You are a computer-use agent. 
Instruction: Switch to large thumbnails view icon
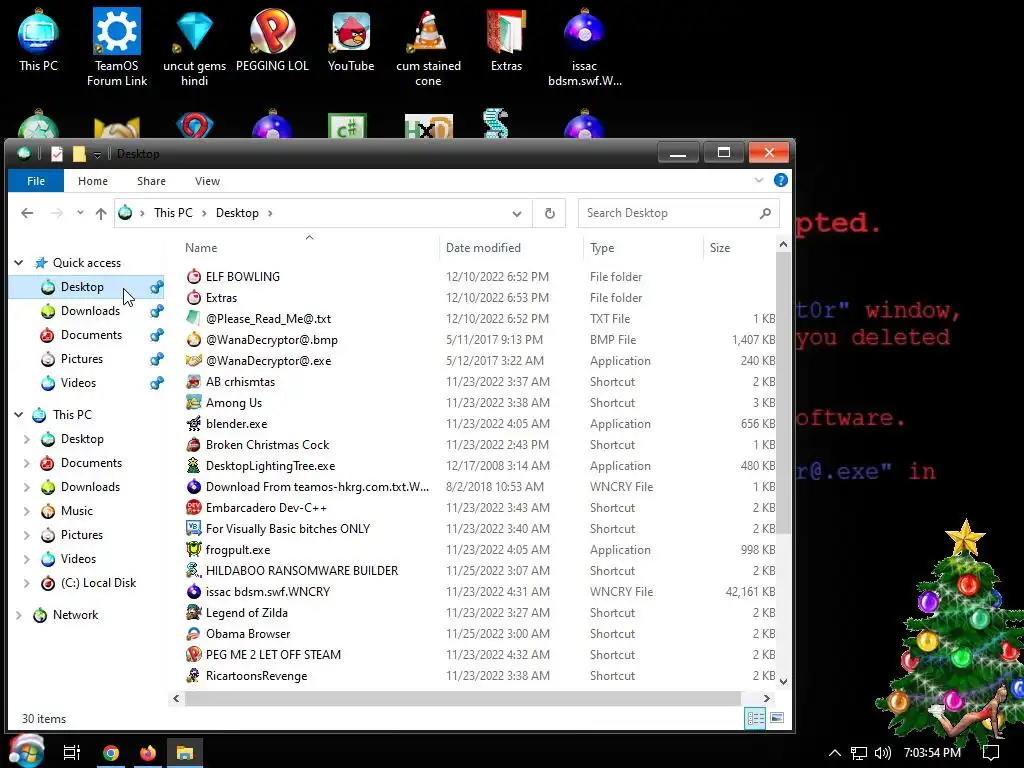point(777,718)
